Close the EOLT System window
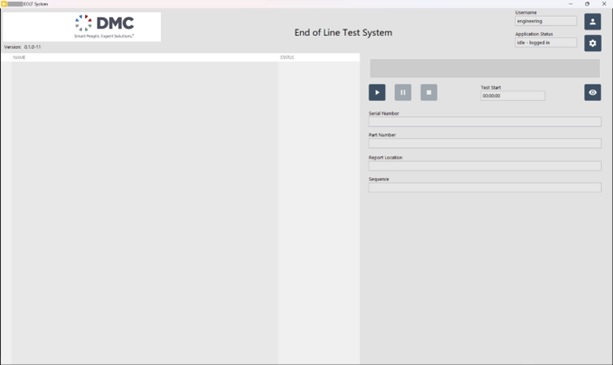 tap(604, 4)
